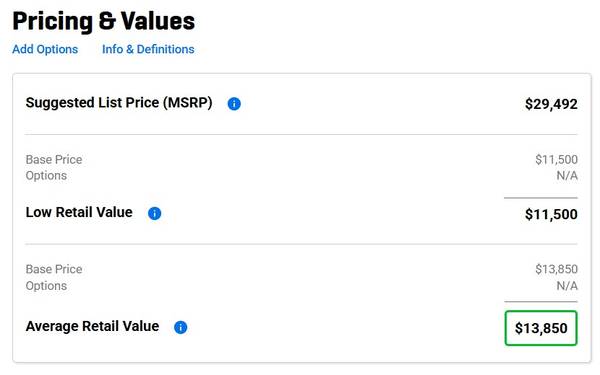Open the Low Retail Value info icon
This screenshot has width=600, height=375.
(154, 214)
